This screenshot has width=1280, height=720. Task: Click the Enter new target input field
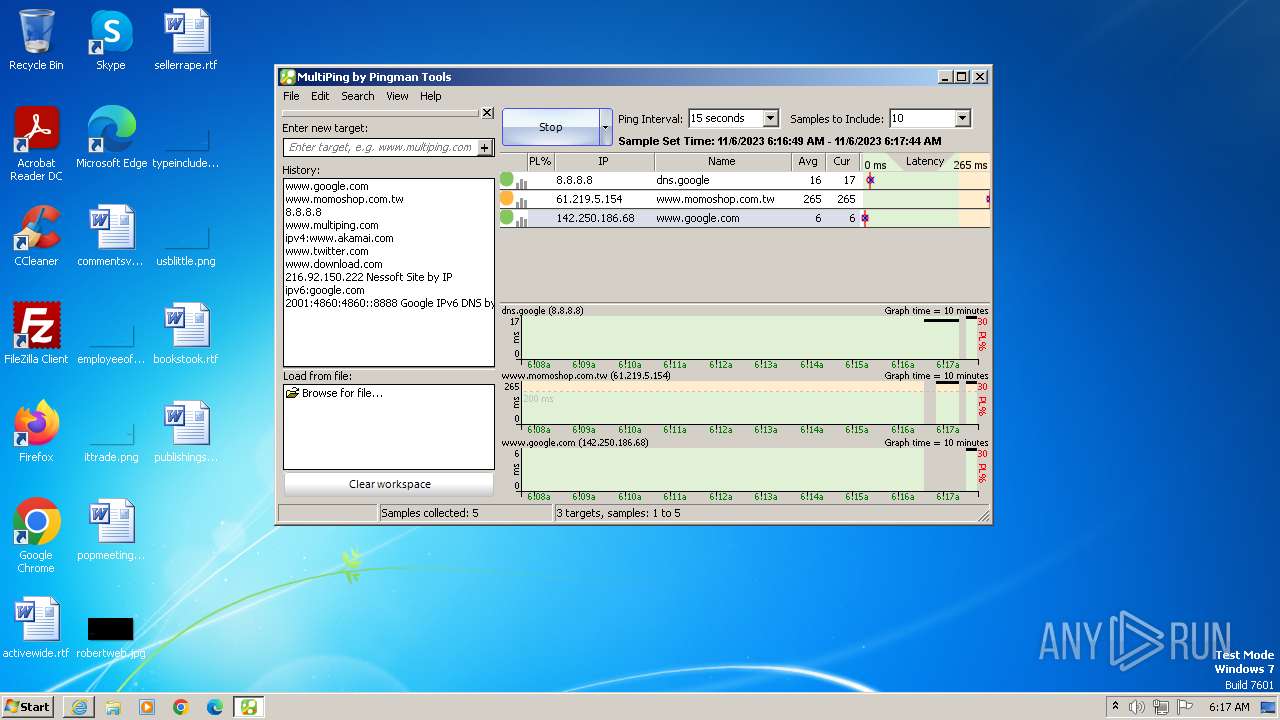381,147
